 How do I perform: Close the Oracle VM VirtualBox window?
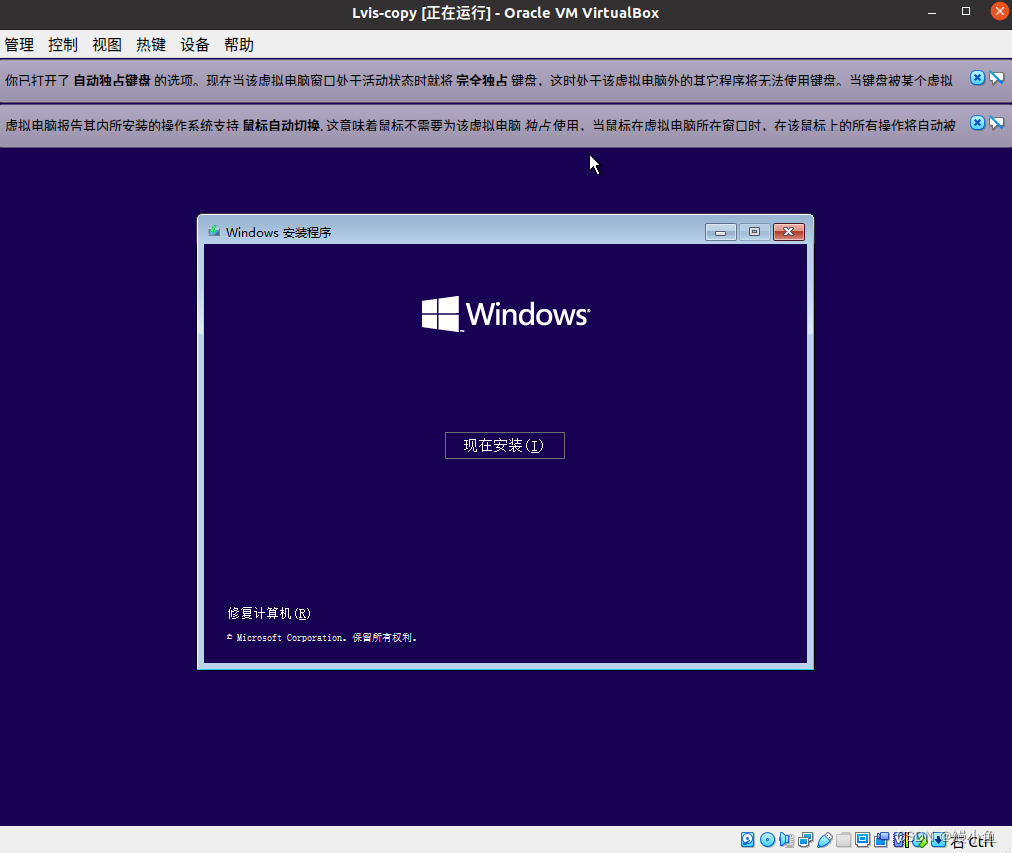pos(1000,11)
